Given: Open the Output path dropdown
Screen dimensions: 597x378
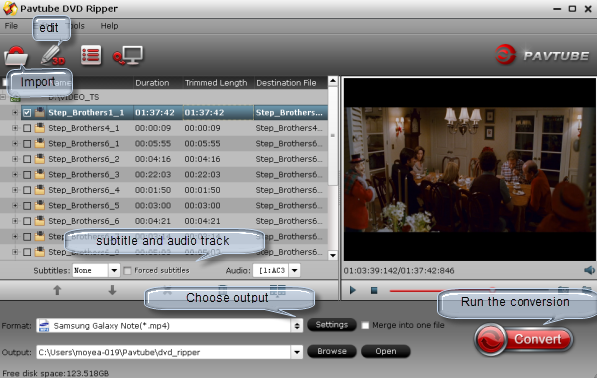Looking at the screenshot, I should click(x=297, y=352).
